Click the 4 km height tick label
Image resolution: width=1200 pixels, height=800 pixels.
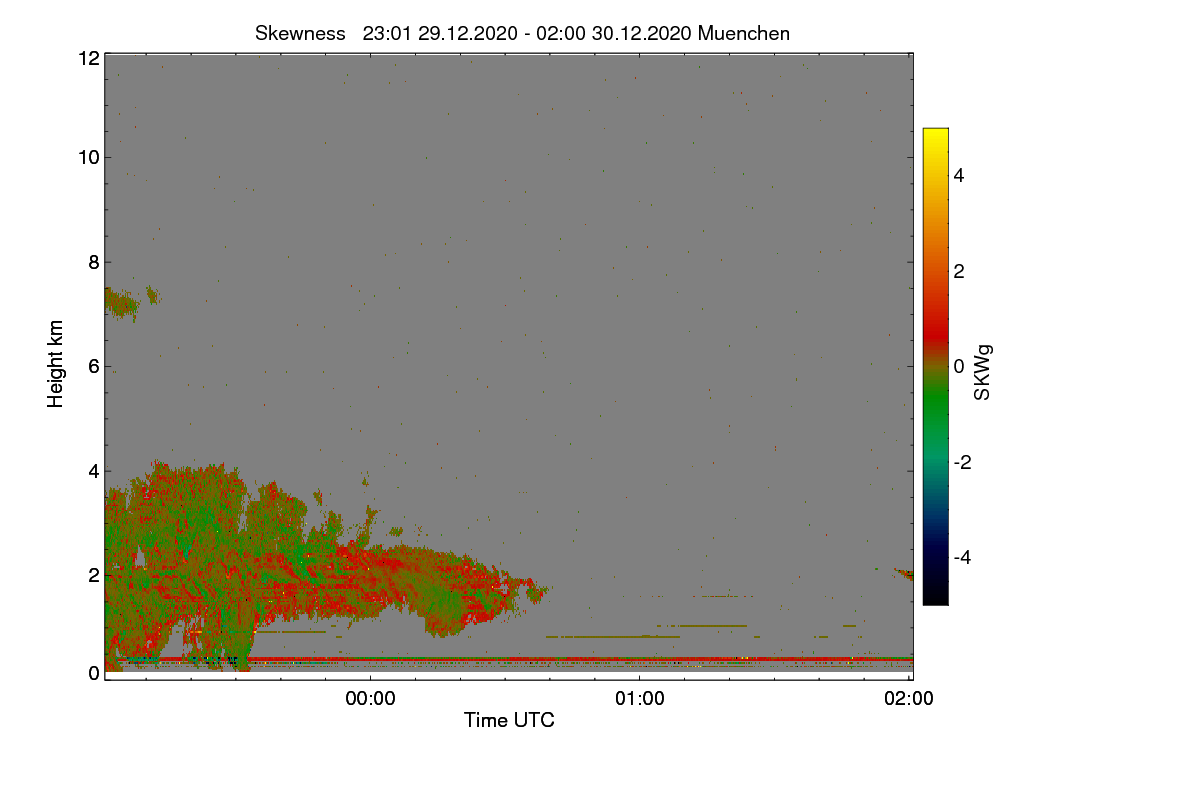[93, 470]
